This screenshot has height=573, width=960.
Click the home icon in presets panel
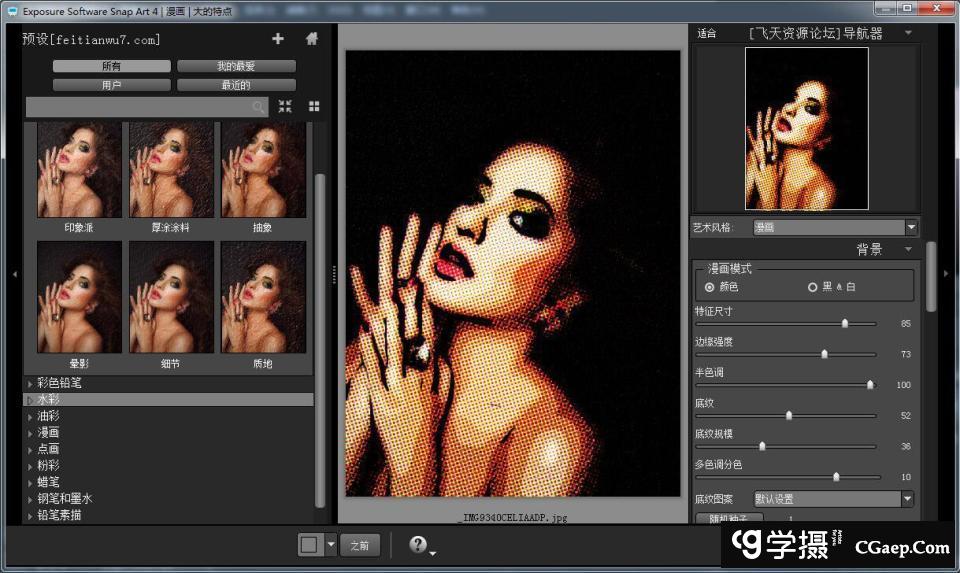[x=312, y=39]
